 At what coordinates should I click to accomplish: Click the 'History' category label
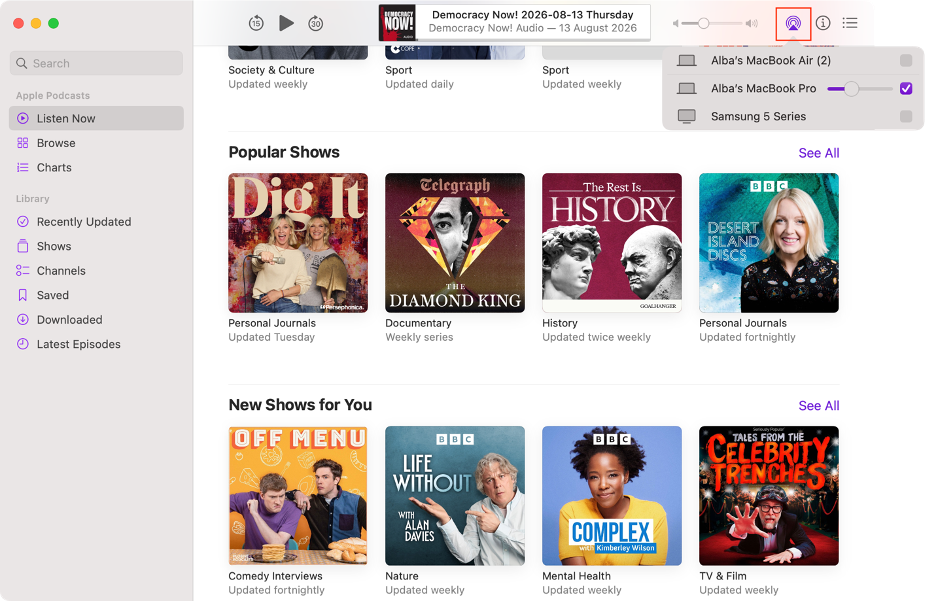(559, 323)
